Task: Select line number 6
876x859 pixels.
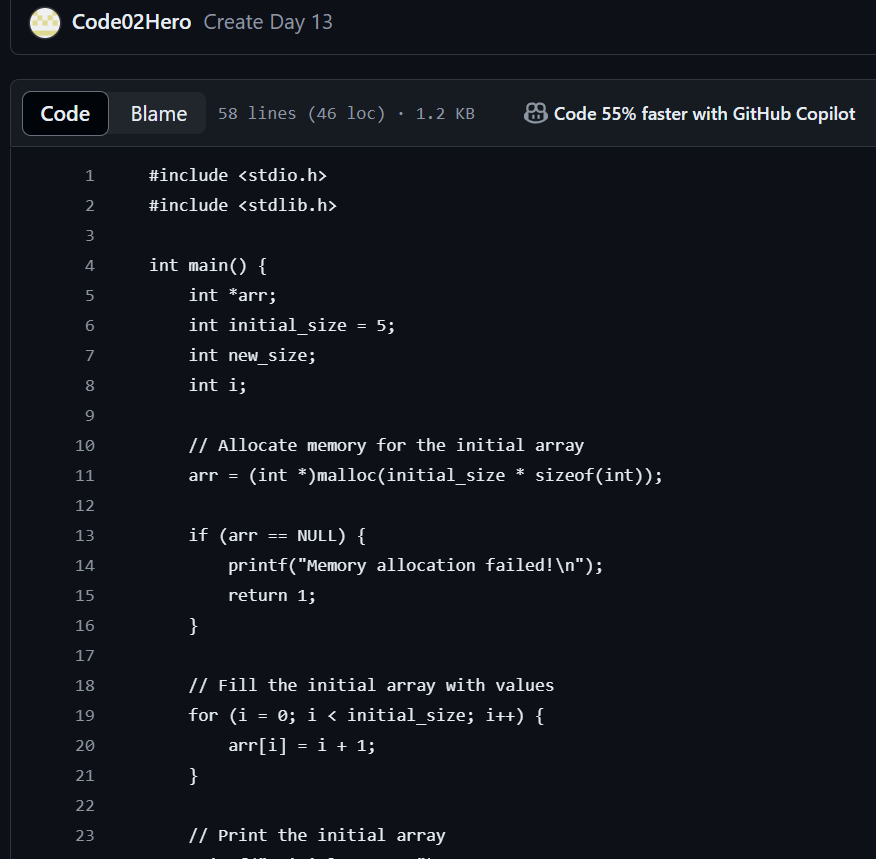Action: tap(89, 326)
